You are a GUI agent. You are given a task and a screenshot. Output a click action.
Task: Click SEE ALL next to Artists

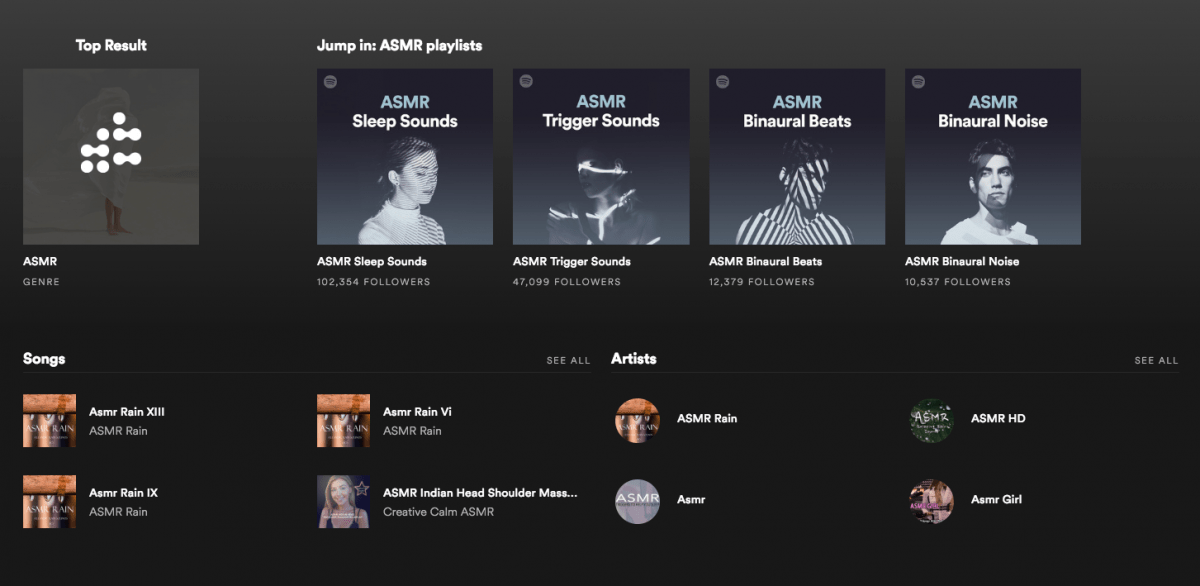(x=1155, y=360)
